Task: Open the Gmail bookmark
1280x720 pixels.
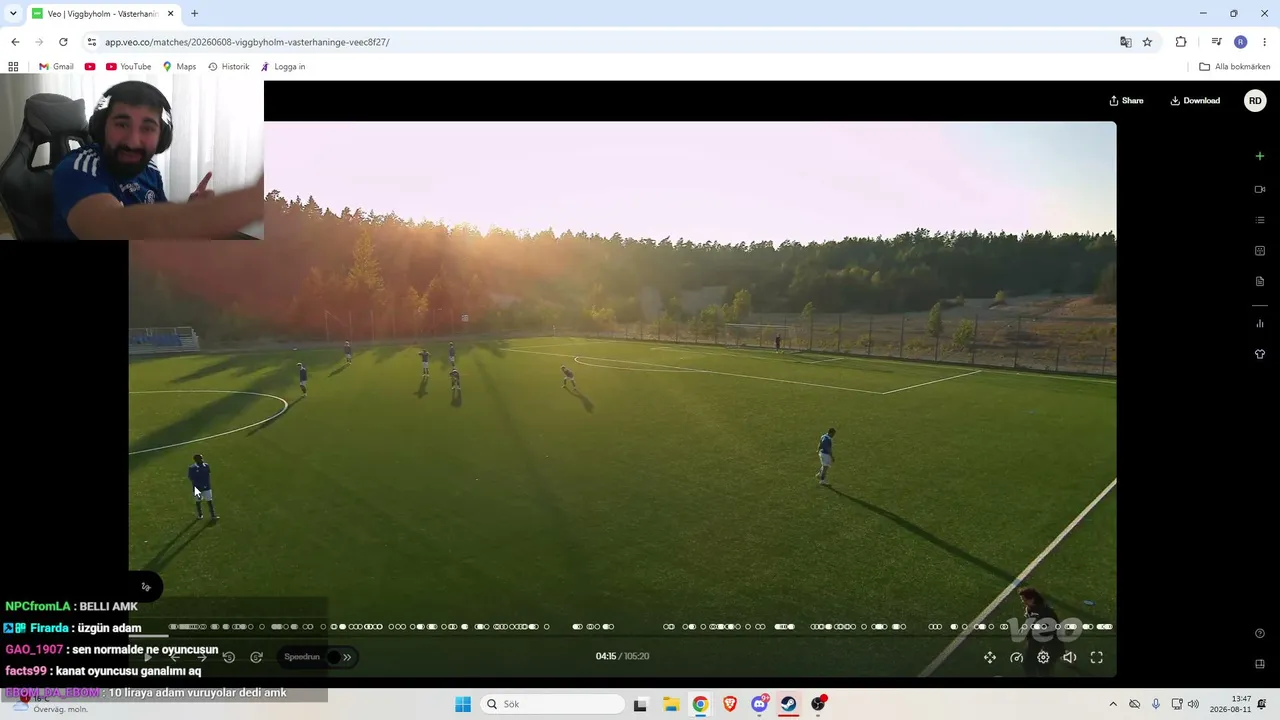Action: click(x=56, y=67)
